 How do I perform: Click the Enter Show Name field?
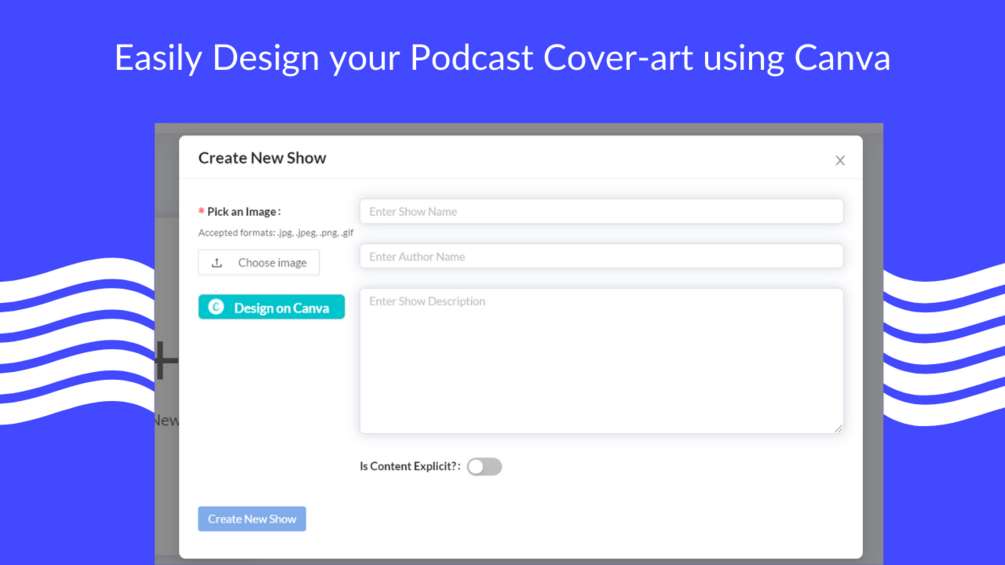[601, 211]
